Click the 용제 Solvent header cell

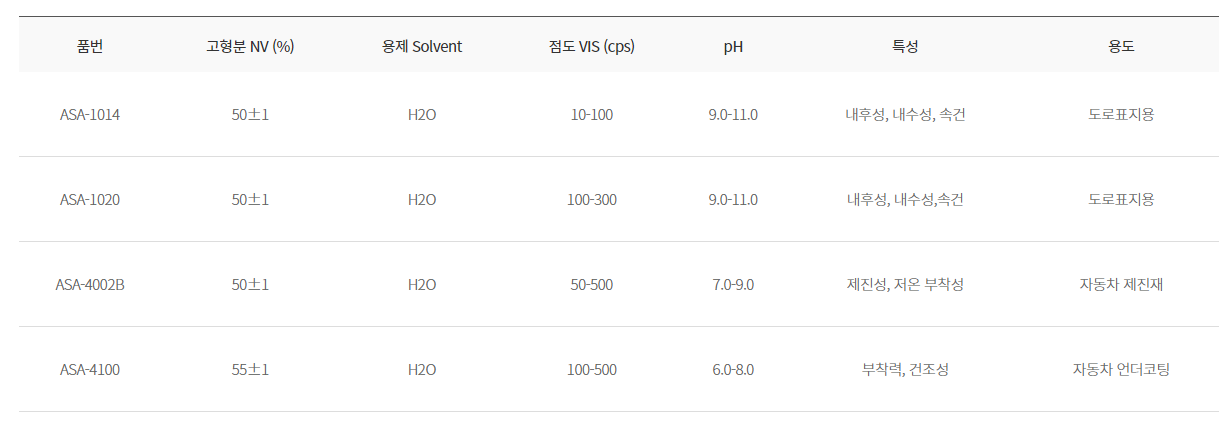422,46
